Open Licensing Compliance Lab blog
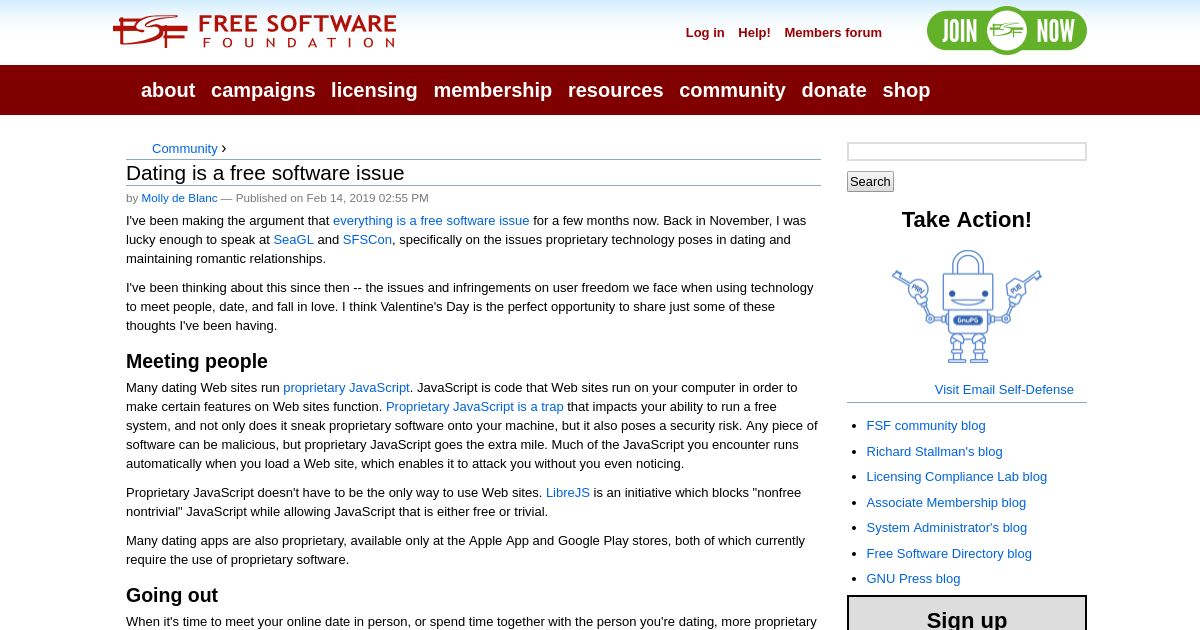 click(x=957, y=477)
